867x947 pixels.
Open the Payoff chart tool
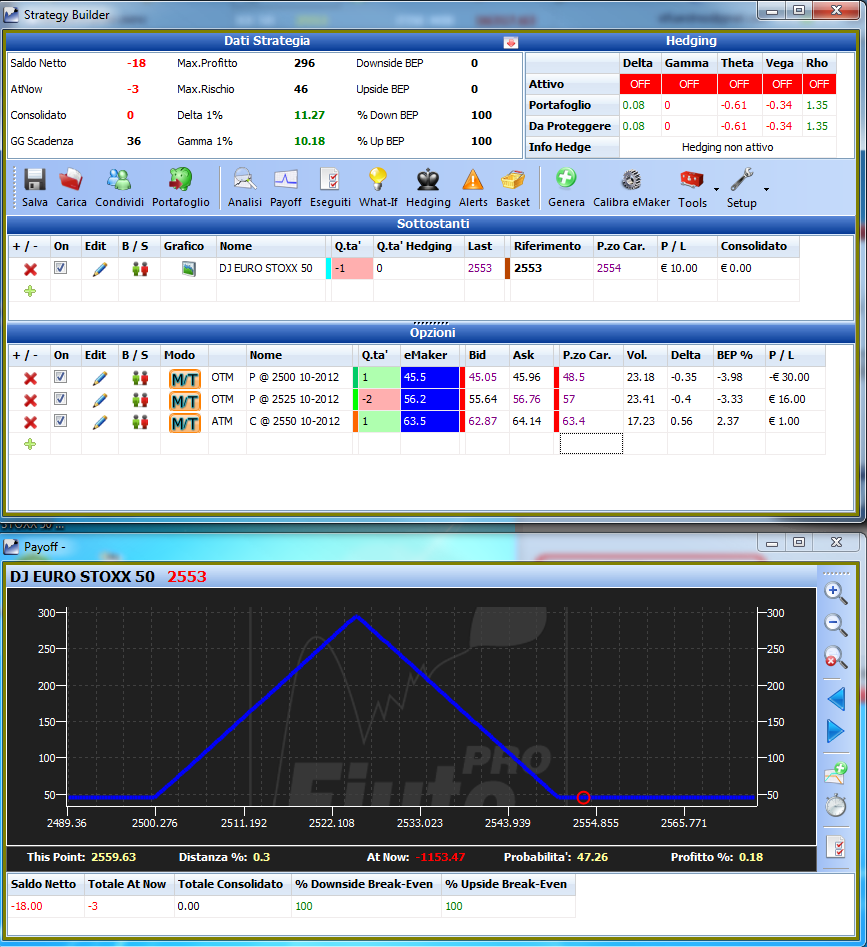coord(286,188)
